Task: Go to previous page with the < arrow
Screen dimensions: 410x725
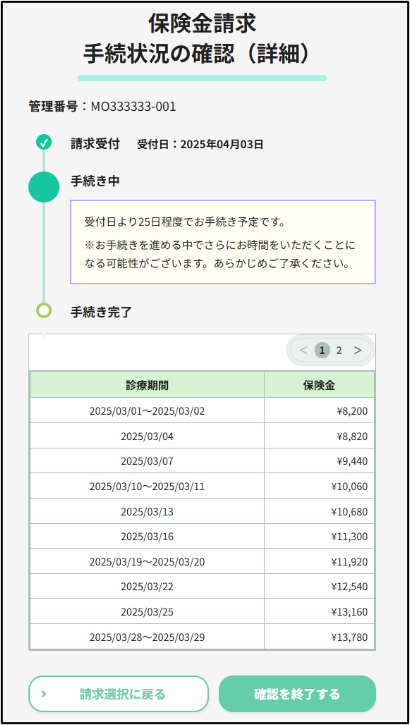Action: click(x=303, y=350)
